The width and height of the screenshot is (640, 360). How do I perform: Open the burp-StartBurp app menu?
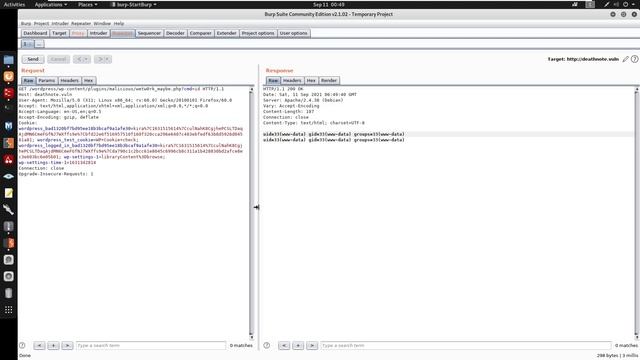(134, 4)
